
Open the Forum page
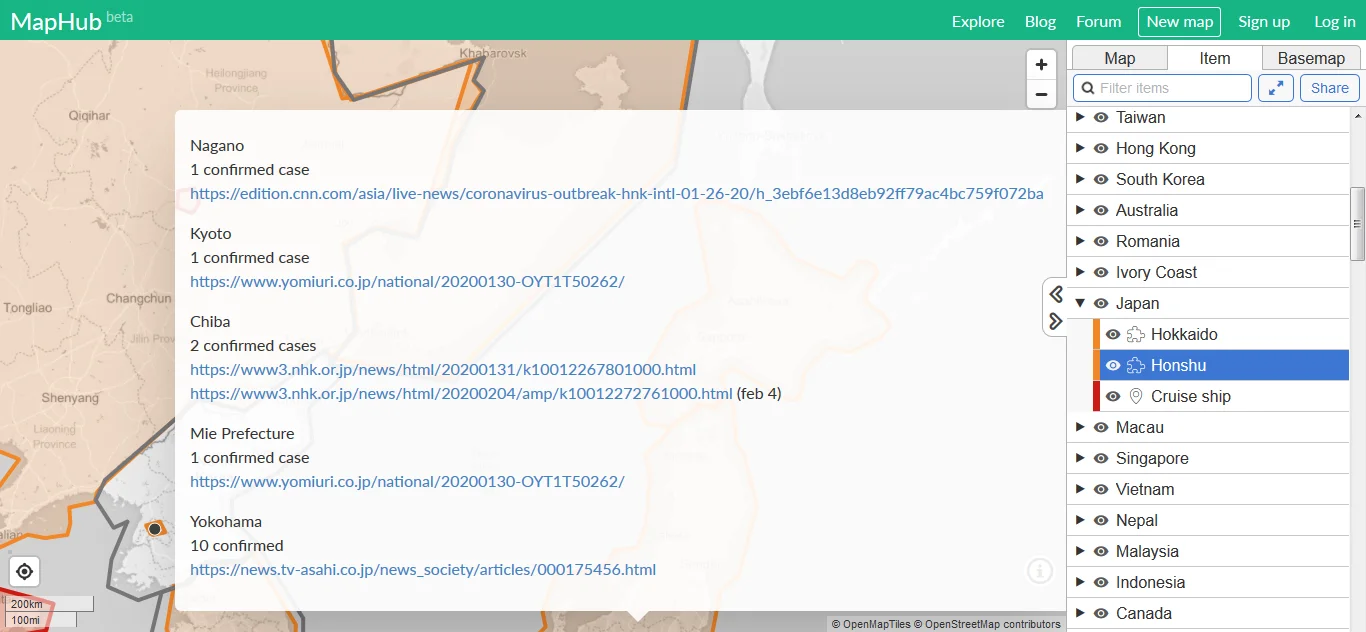coord(1098,21)
